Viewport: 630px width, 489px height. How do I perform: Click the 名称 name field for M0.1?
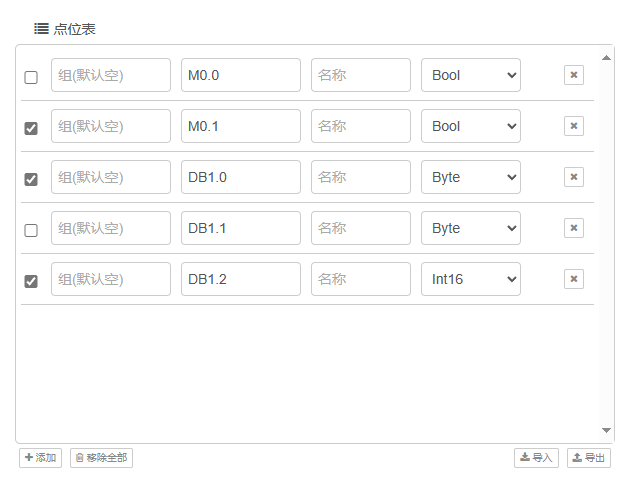(x=360, y=126)
